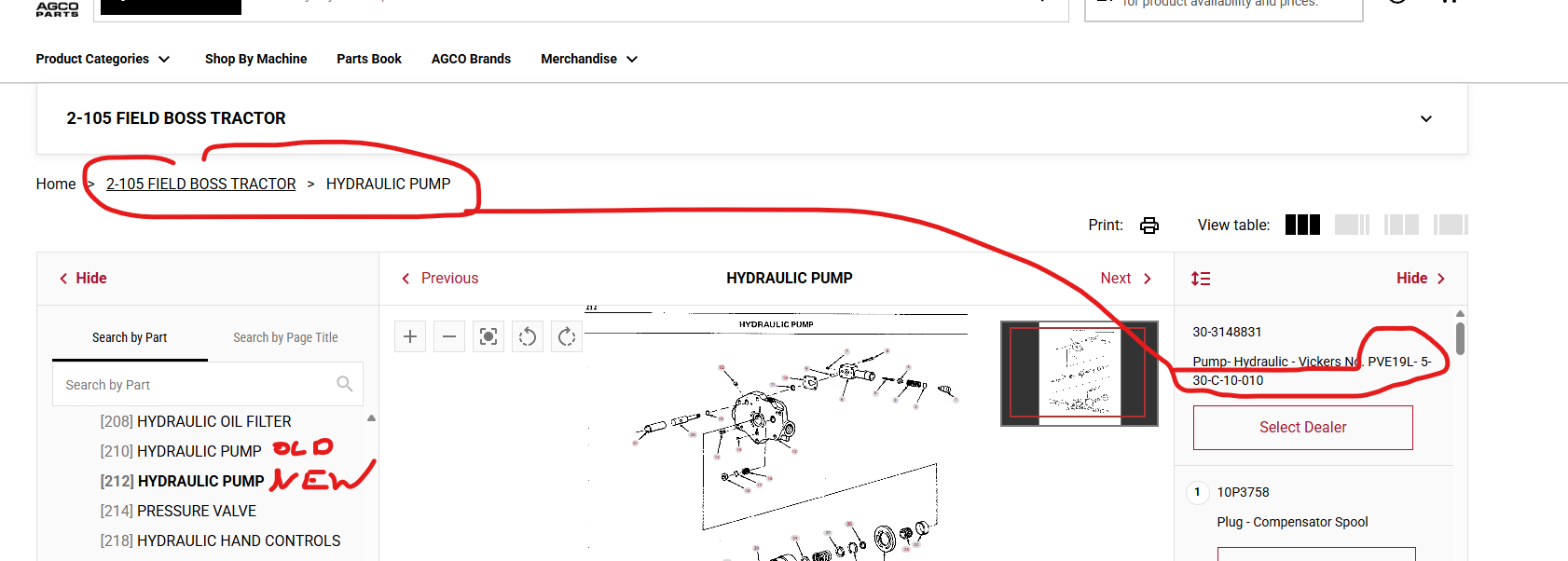Click item 1 circle marker

(x=1198, y=492)
